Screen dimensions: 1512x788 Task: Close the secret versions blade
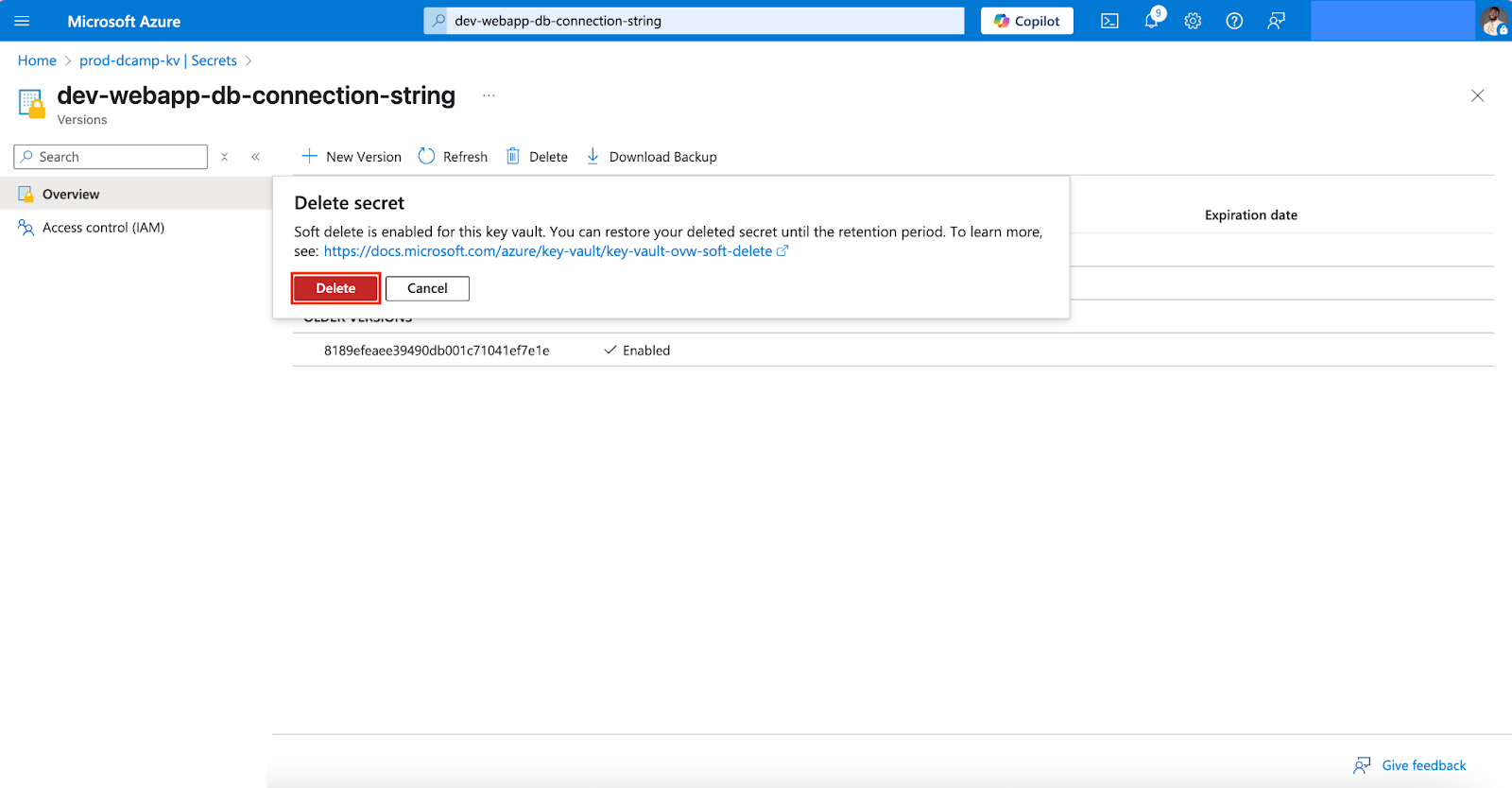1477,95
